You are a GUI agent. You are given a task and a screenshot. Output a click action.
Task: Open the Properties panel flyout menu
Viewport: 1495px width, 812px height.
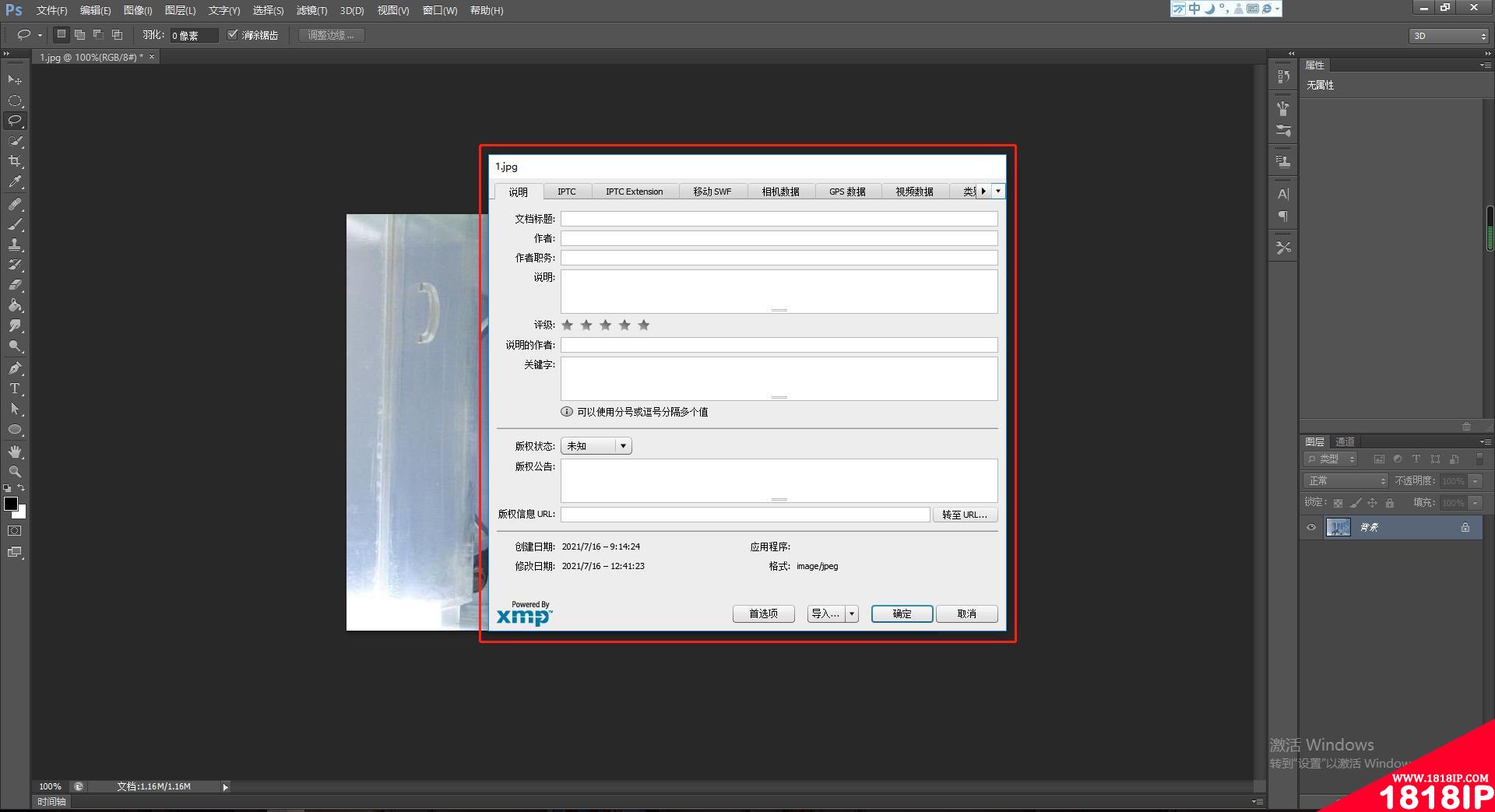click(x=1485, y=65)
